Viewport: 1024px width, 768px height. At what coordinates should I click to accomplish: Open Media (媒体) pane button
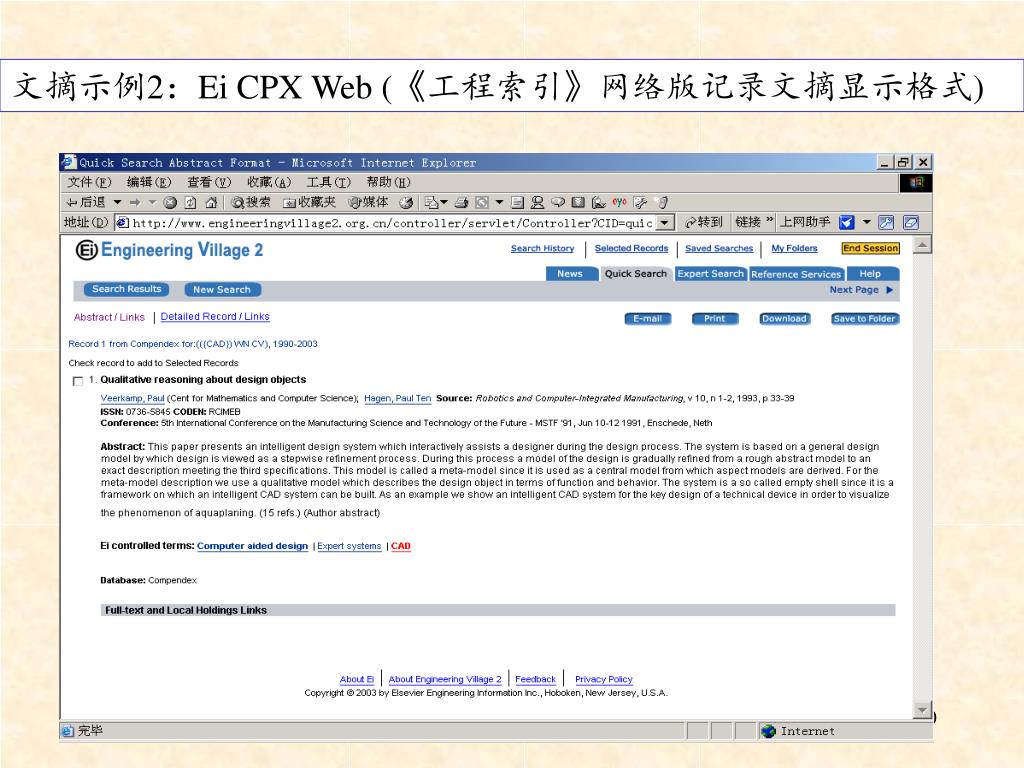pos(368,202)
